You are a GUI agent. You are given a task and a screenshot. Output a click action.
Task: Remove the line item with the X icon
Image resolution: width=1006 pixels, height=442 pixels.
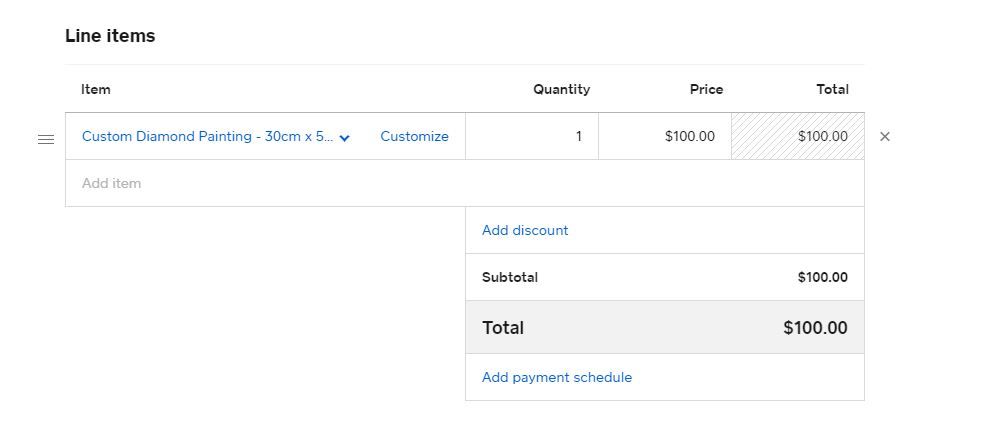(884, 137)
